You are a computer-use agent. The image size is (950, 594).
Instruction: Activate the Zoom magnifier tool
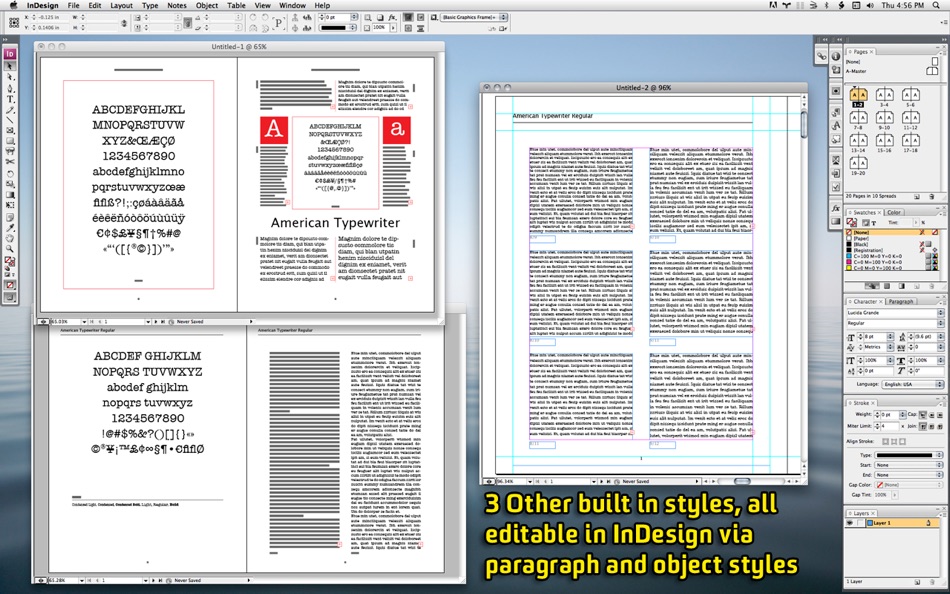click(x=10, y=249)
